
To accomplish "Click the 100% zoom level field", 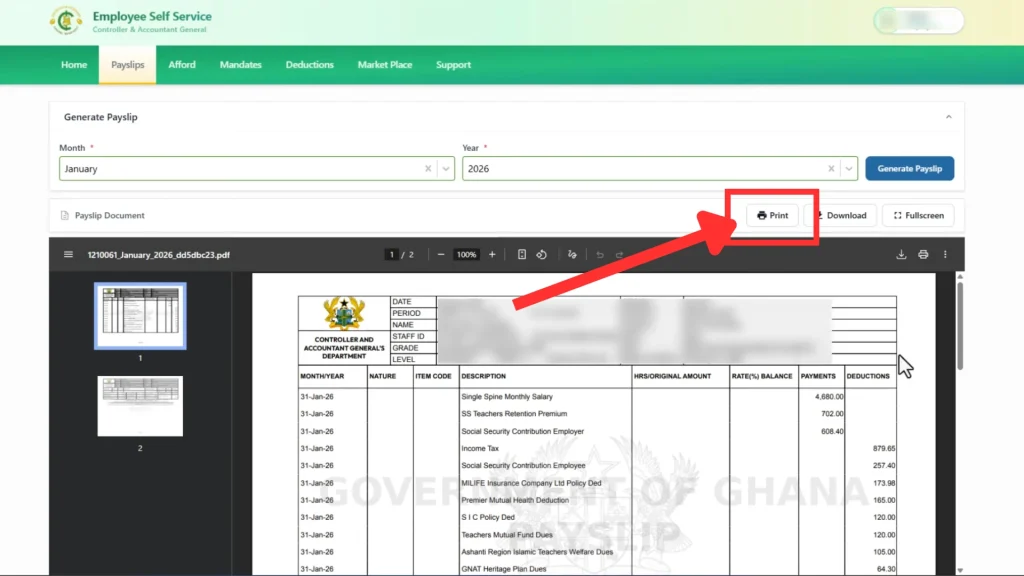I will click(466, 255).
